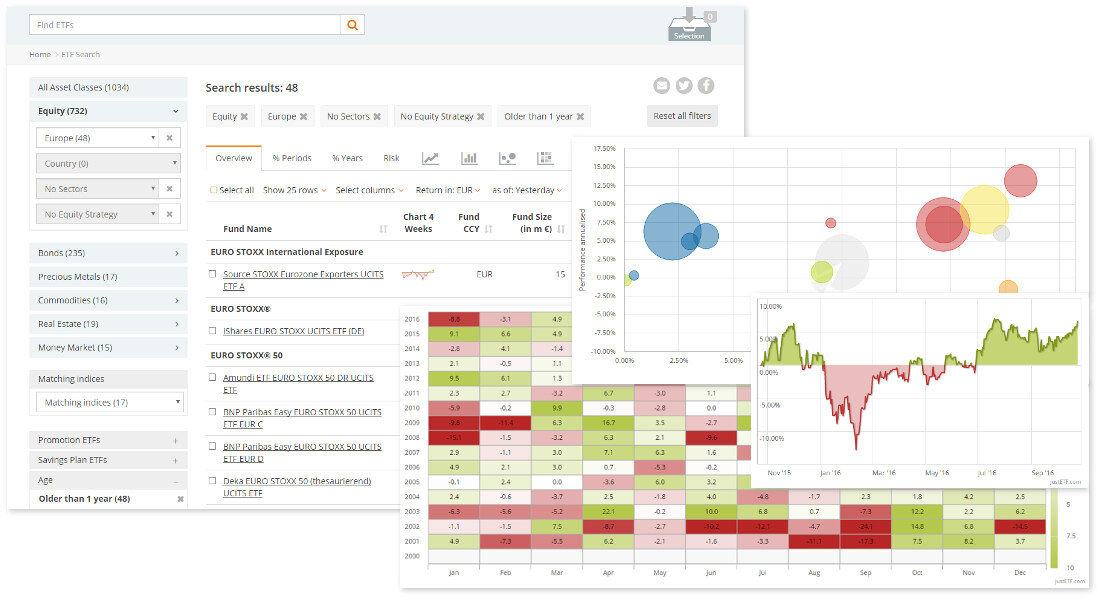The height and width of the screenshot is (611, 1100).
Task: Share results on Twitter
Action: click(684, 86)
